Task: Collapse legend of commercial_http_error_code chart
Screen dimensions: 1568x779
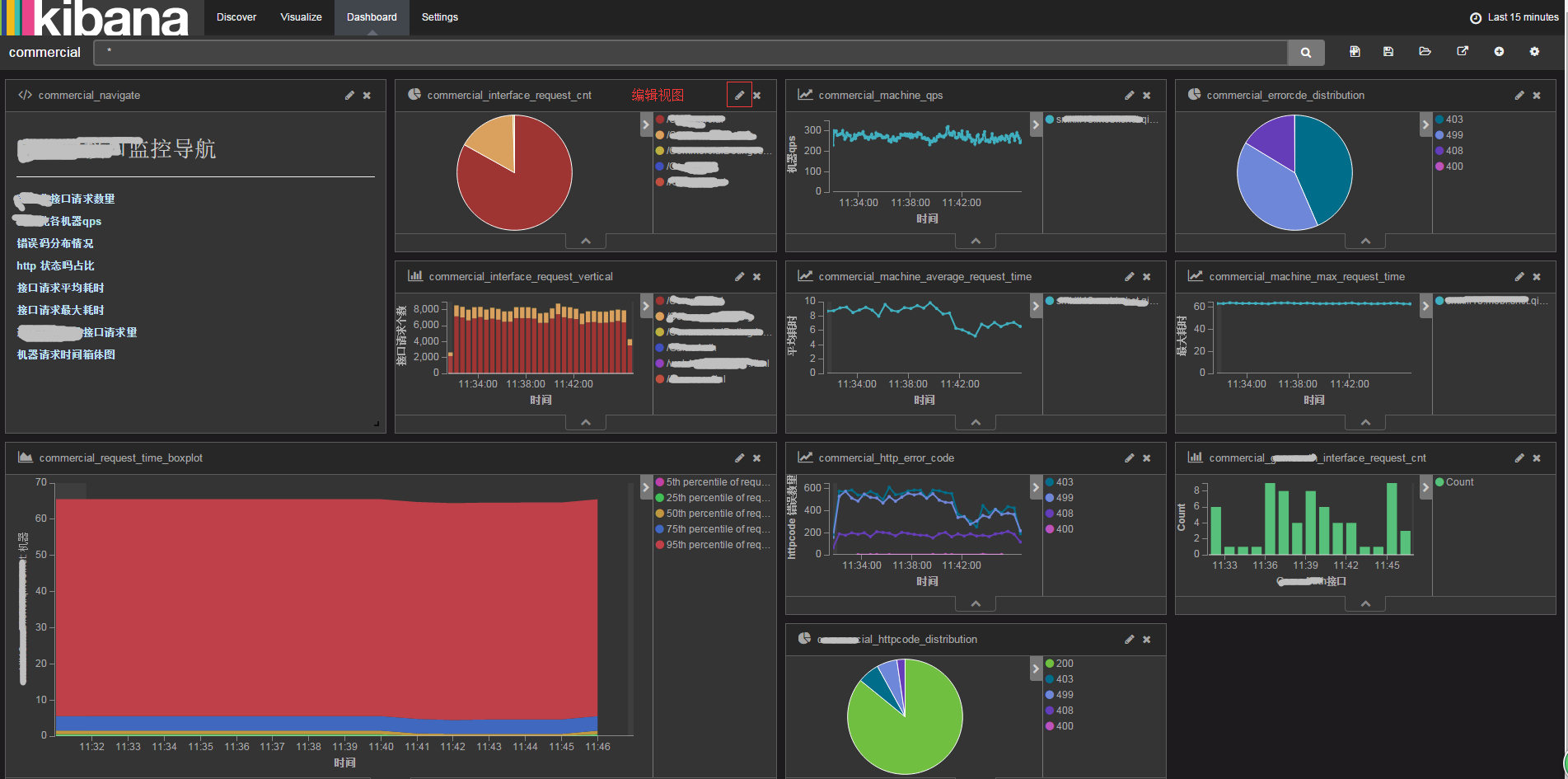Action: point(1036,488)
